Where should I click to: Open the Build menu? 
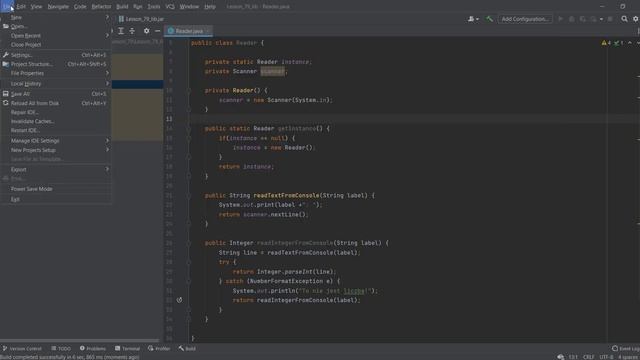tap(122, 7)
